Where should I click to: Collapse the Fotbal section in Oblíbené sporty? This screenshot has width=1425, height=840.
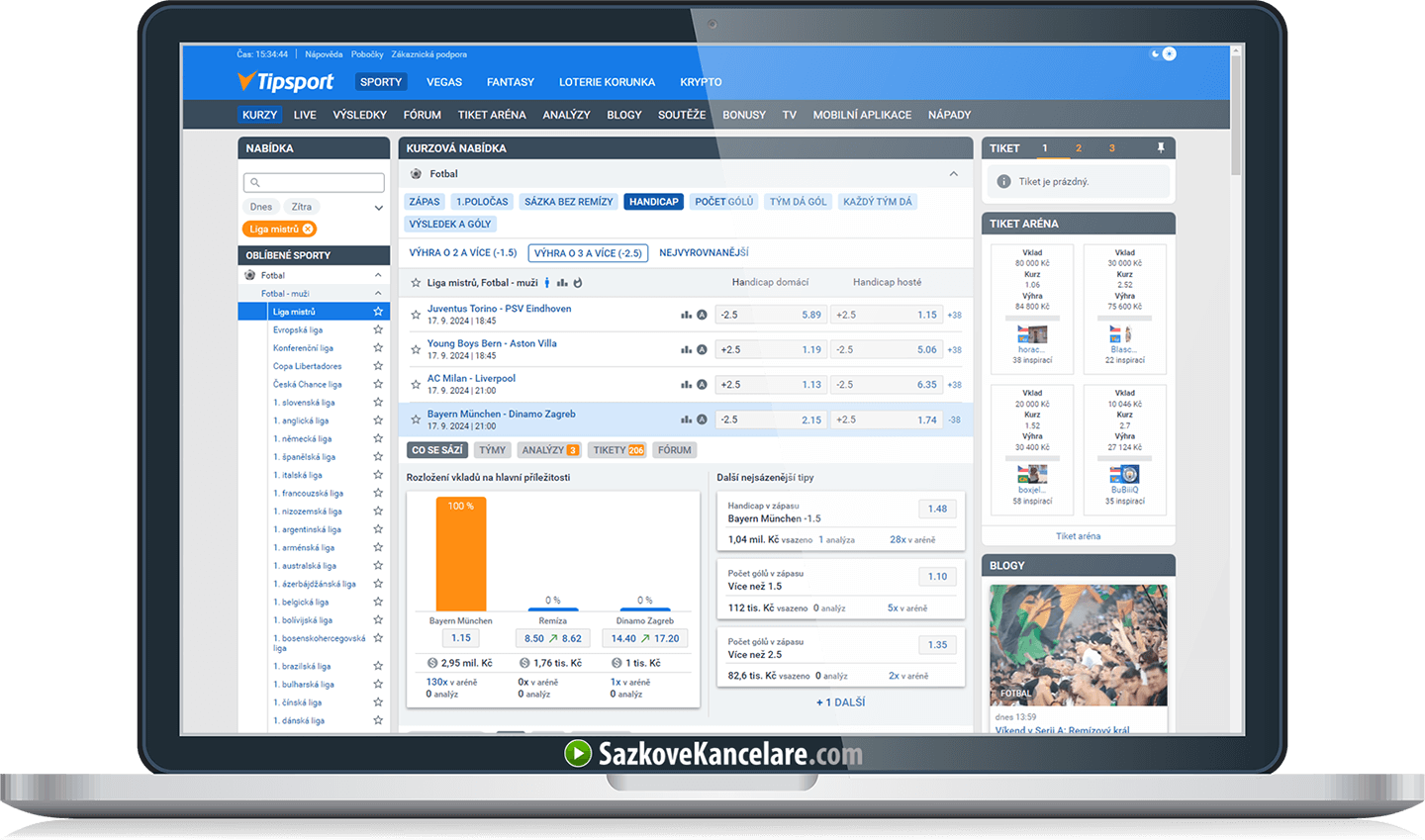pos(378,275)
